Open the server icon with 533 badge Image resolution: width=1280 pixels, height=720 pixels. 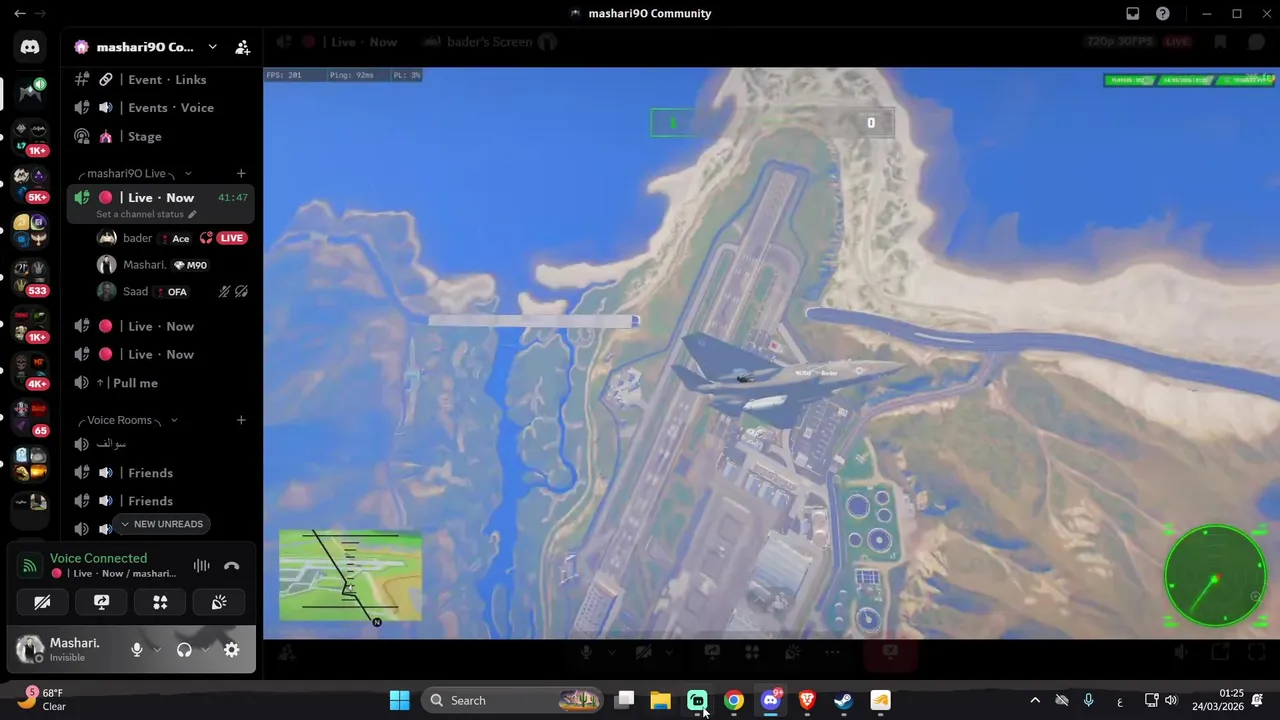click(x=30, y=277)
